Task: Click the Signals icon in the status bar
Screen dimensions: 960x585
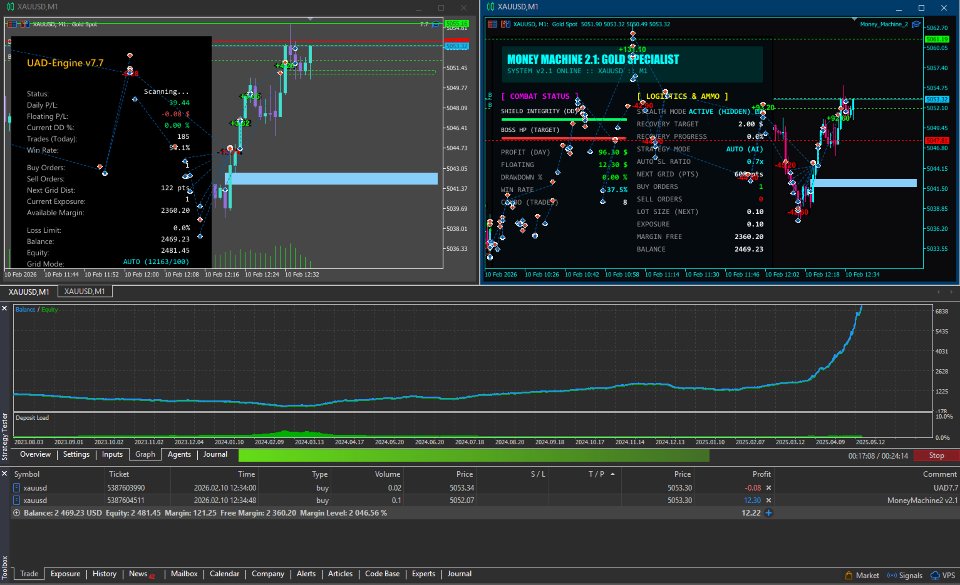Action: 893,574
